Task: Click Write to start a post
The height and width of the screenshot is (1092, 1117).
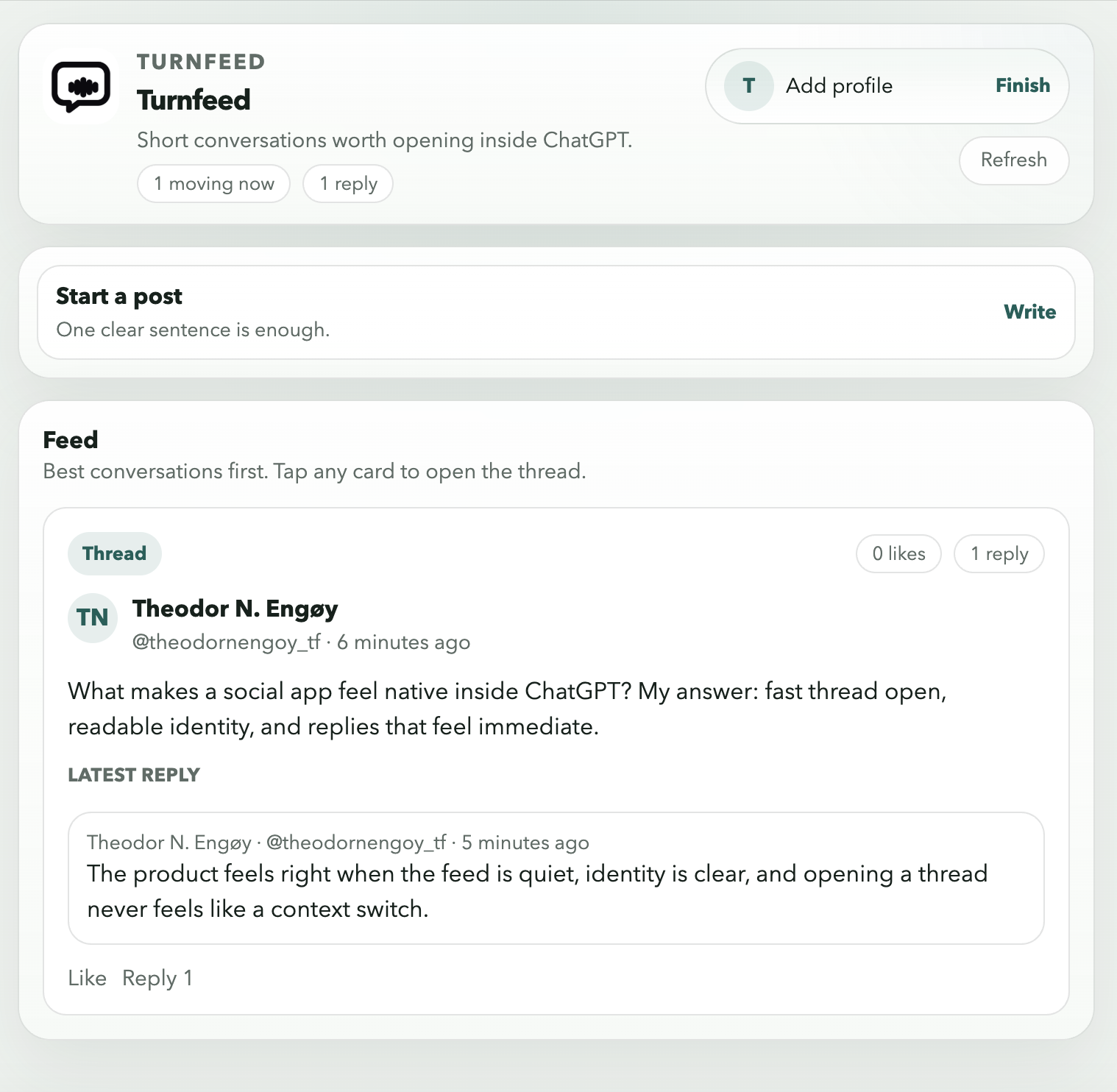Action: point(1029,312)
